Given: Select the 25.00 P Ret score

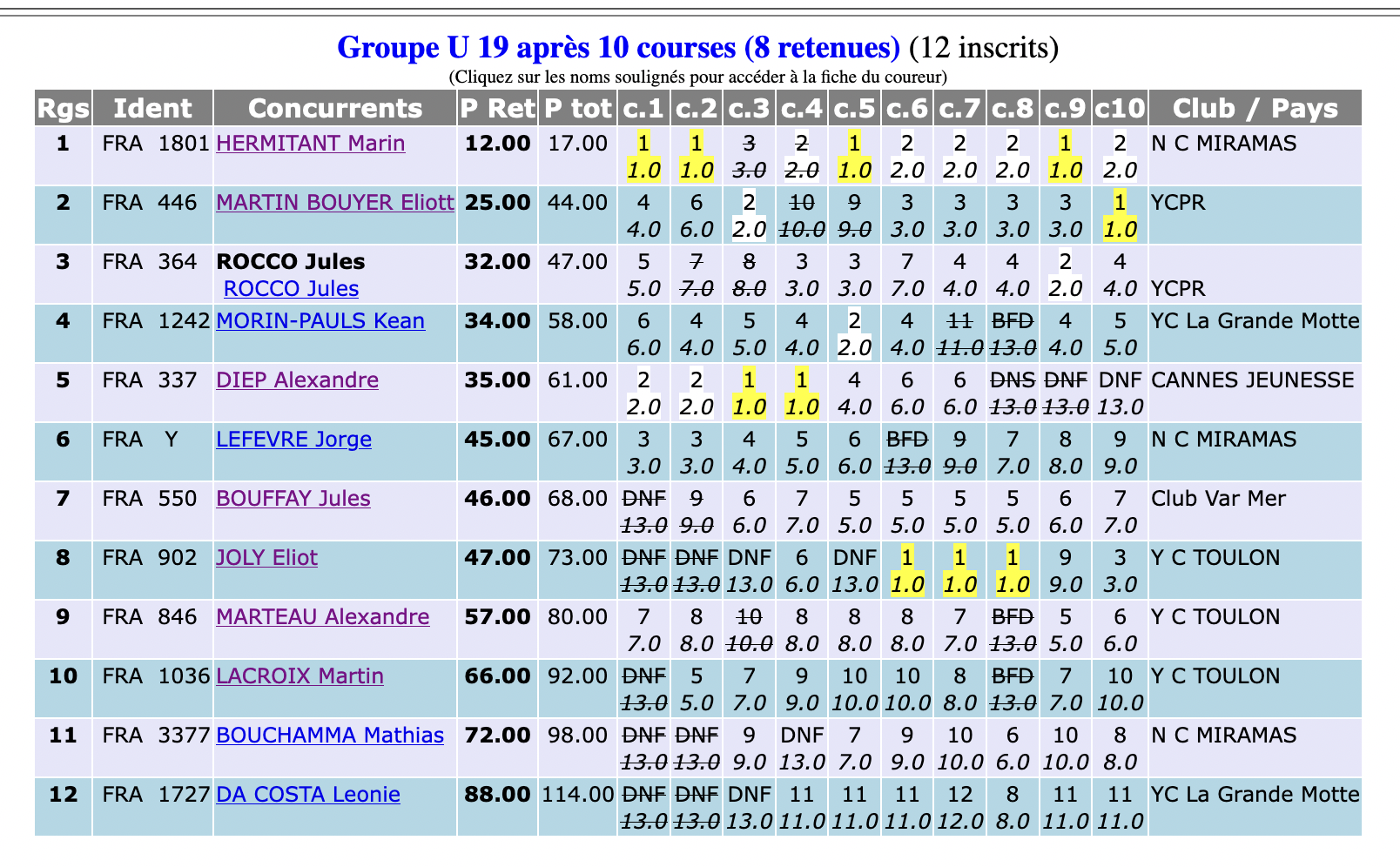Looking at the screenshot, I should (497, 202).
